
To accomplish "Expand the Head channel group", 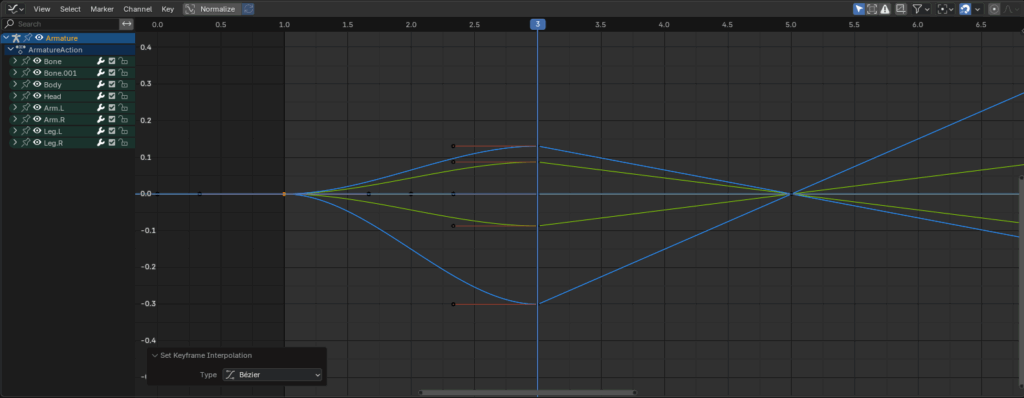I will pyautogui.click(x=14, y=96).
